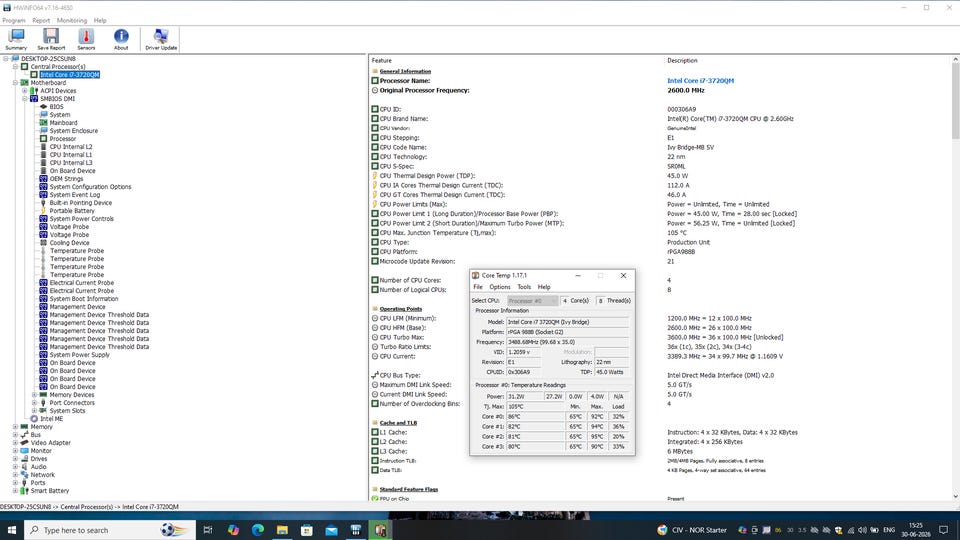Open File Explorer from the taskbar
Viewport: 960px width, 540px height.
click(x=282, y=530)
